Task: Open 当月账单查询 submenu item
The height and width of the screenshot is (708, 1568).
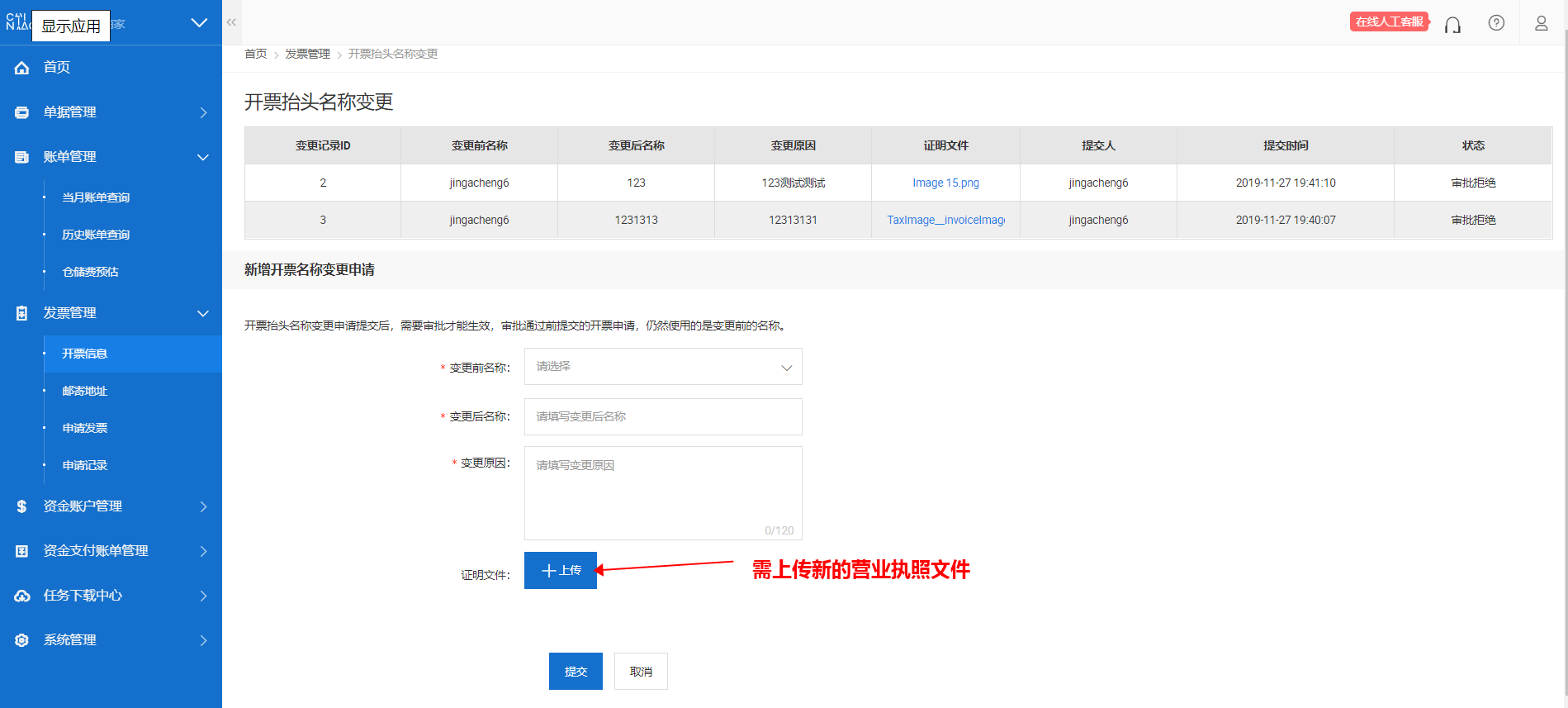Action: [x=96, y=197]
